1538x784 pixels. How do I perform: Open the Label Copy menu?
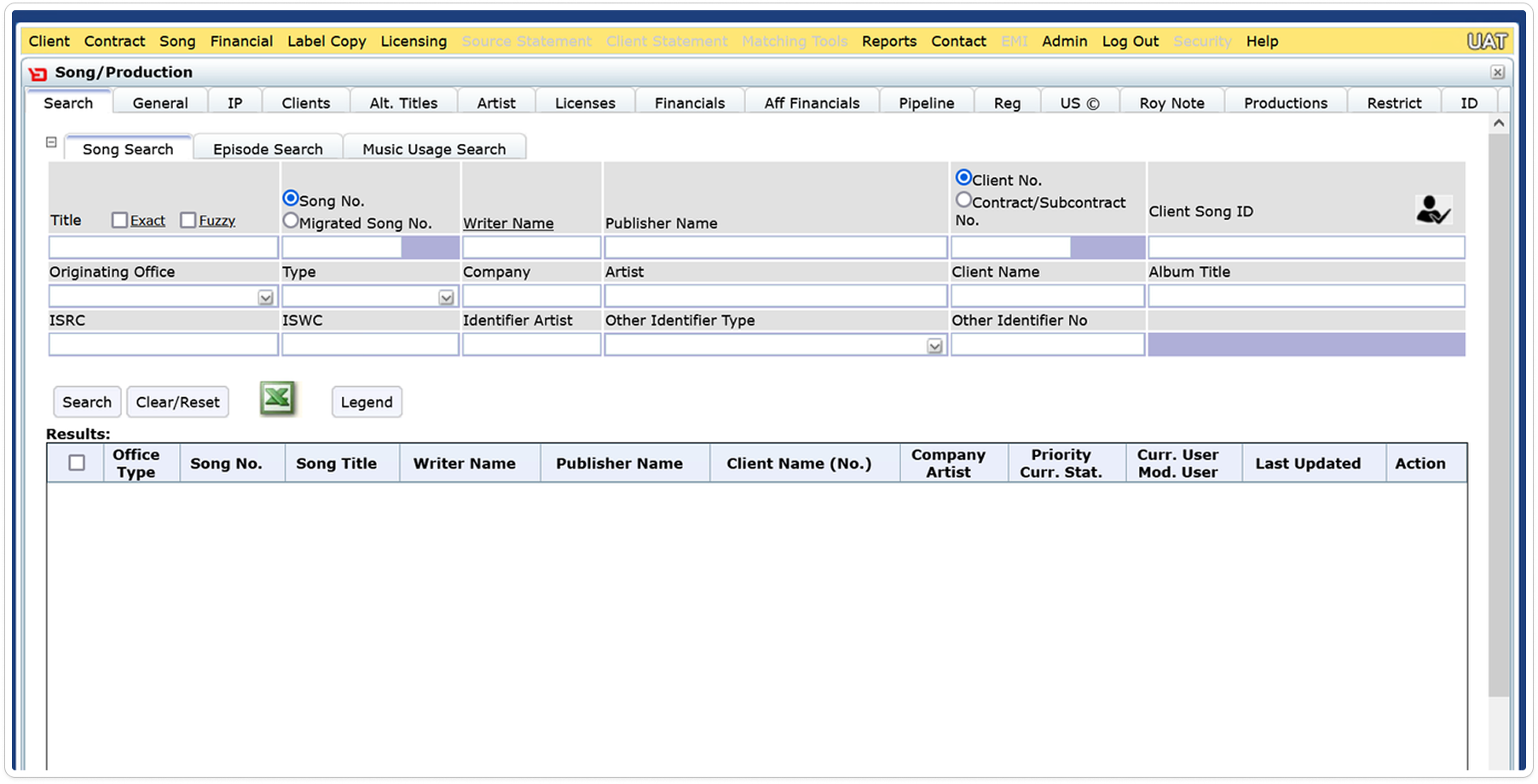pyautogui.click(x=327, y=41)
